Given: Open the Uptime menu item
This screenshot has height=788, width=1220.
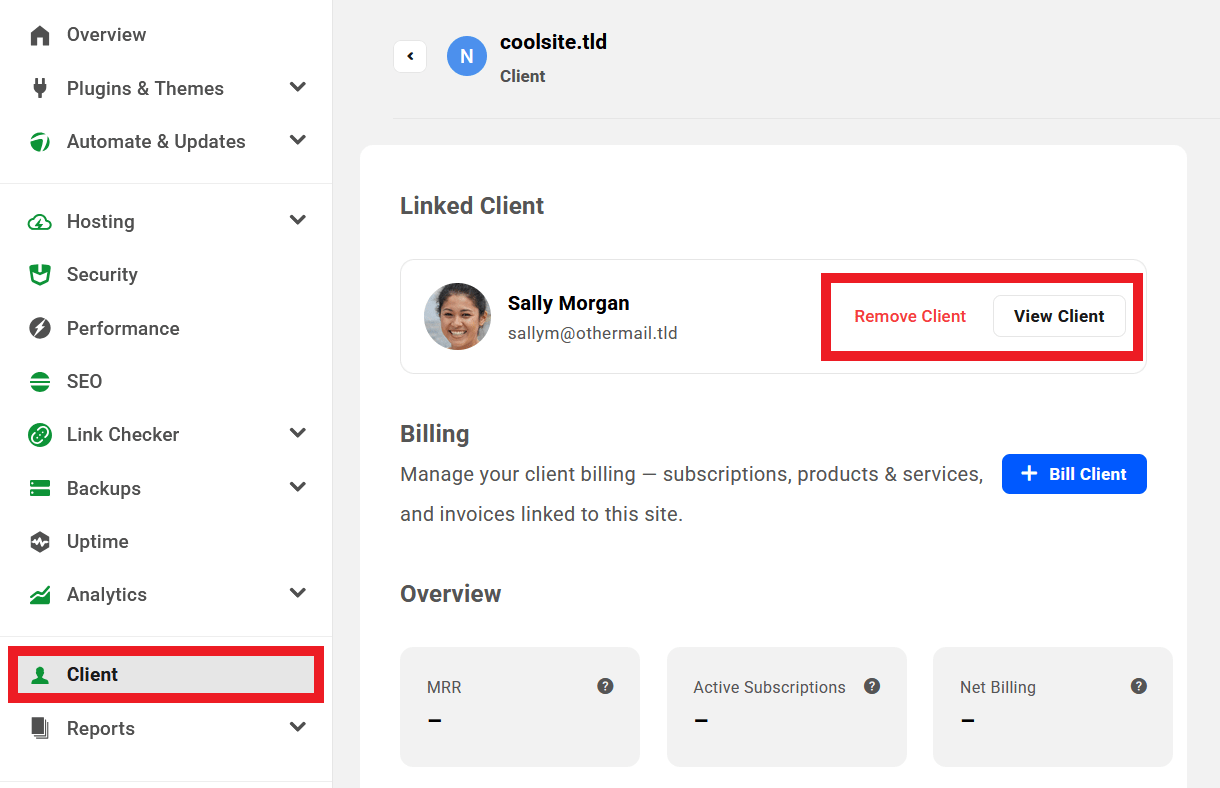Looking at the screenshot, I should pyautogui.click(x=166, y=542).
